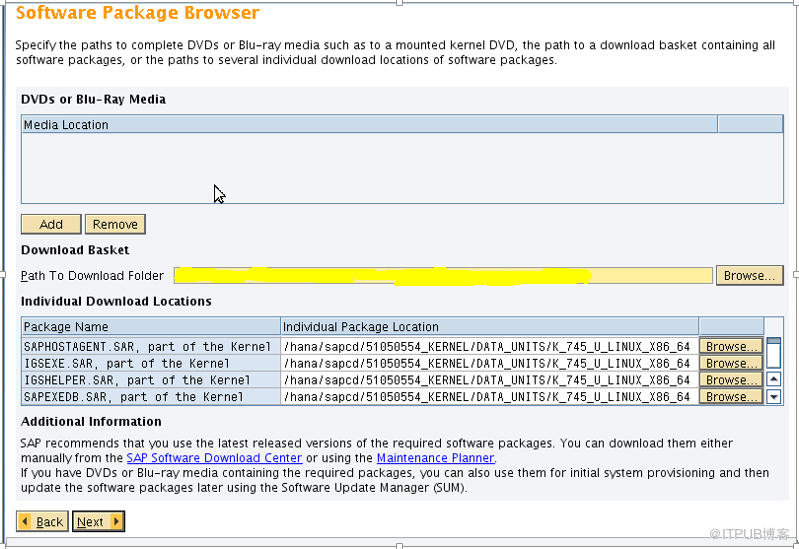Click the location path field for IGSEXE.SAR
This screenshot has height=549, width=799.
(490, 363)
